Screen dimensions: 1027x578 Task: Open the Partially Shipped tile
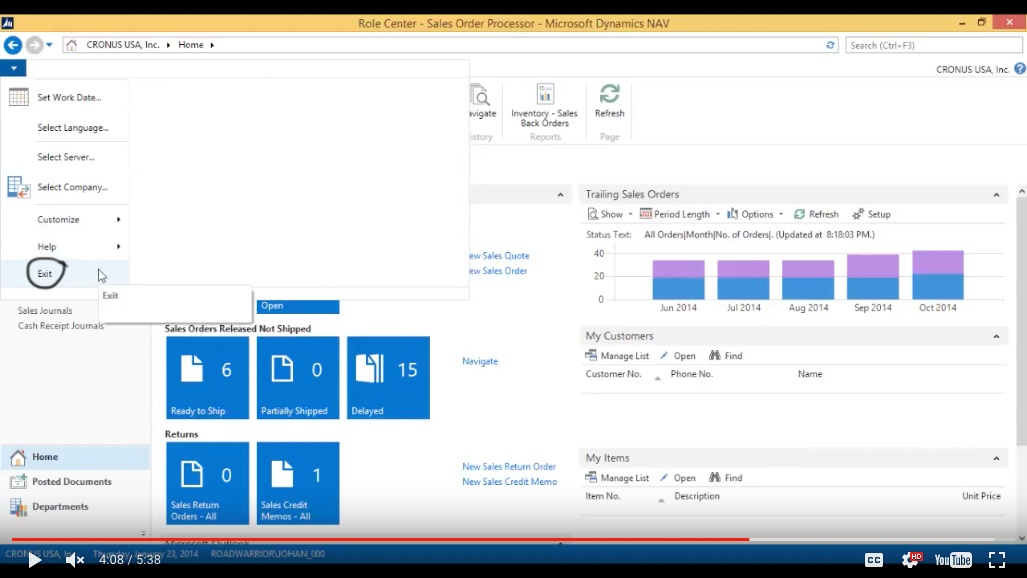click(x=298, y=377)
